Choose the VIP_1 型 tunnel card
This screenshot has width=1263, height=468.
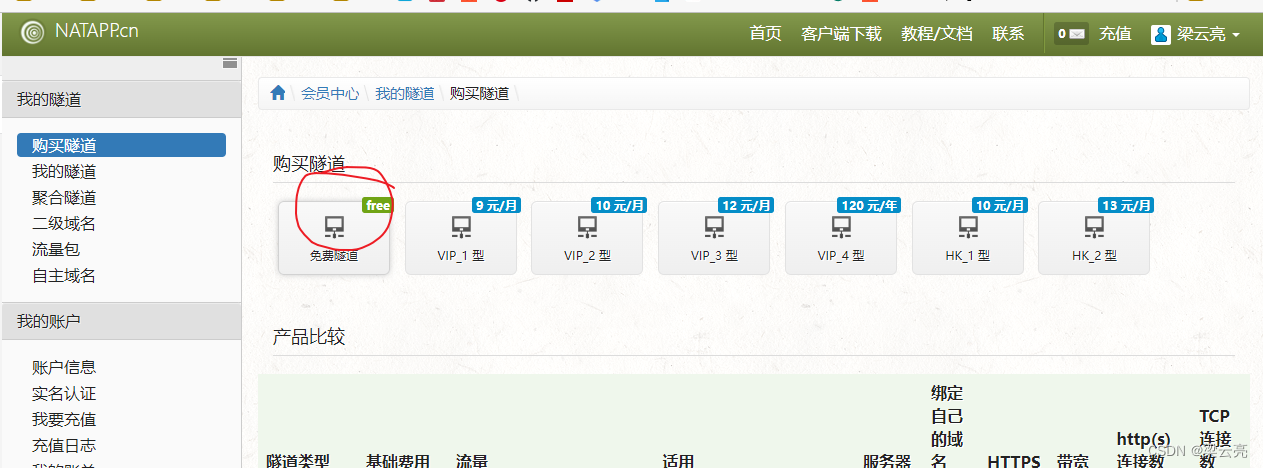460,238
